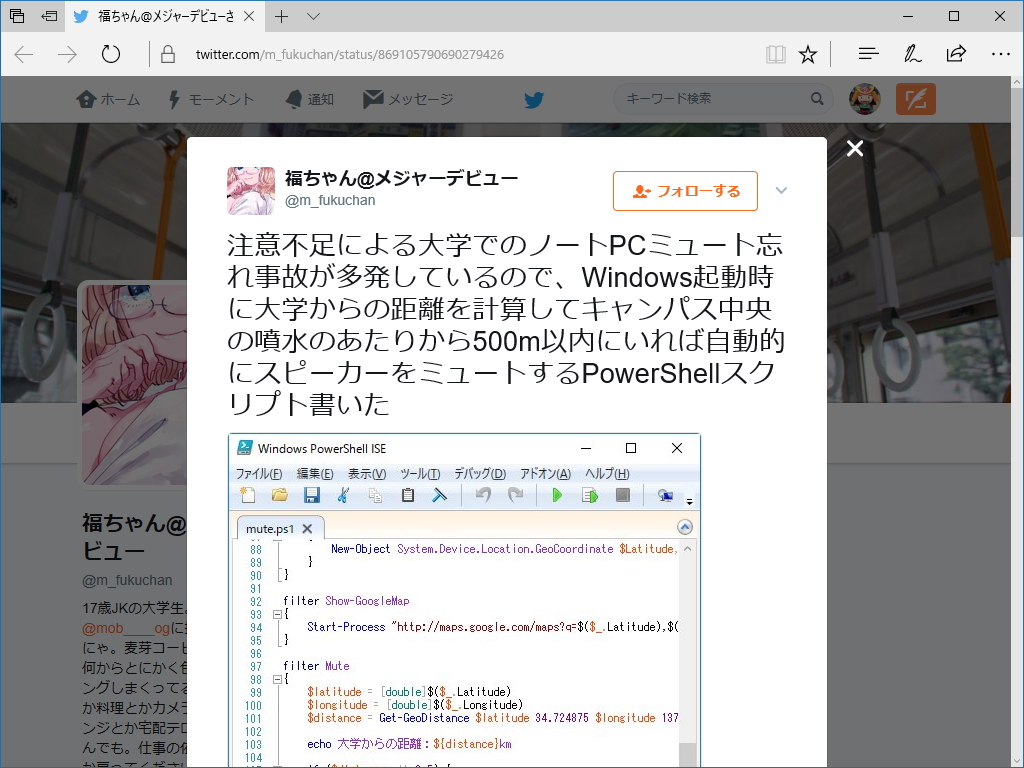Compose a tweet via the orange feather icon
1024x768 pixels.
tap(916, 99)
